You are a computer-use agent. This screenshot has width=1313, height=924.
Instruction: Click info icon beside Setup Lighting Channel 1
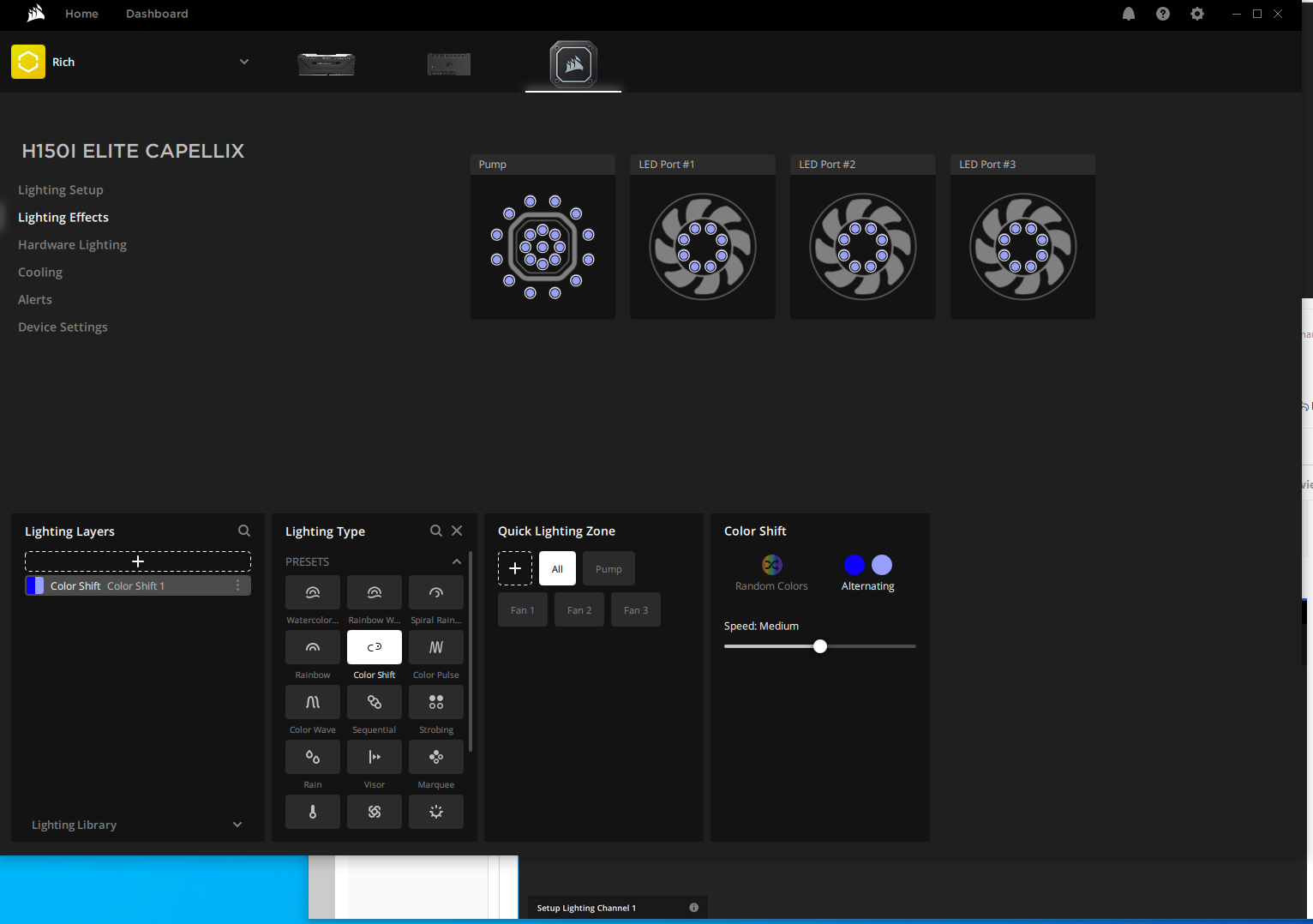tap(694, 908)
